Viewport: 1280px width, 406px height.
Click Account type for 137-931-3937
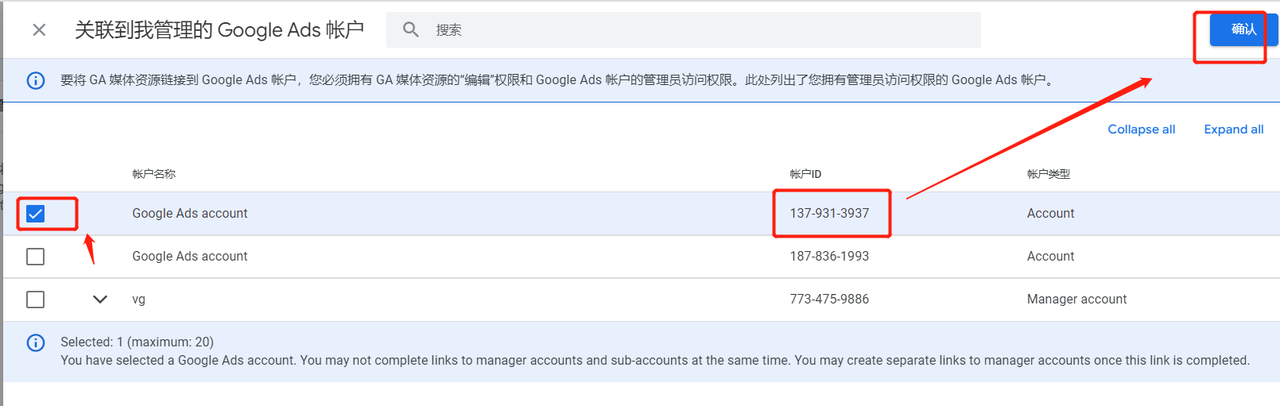click(1050, 213)
